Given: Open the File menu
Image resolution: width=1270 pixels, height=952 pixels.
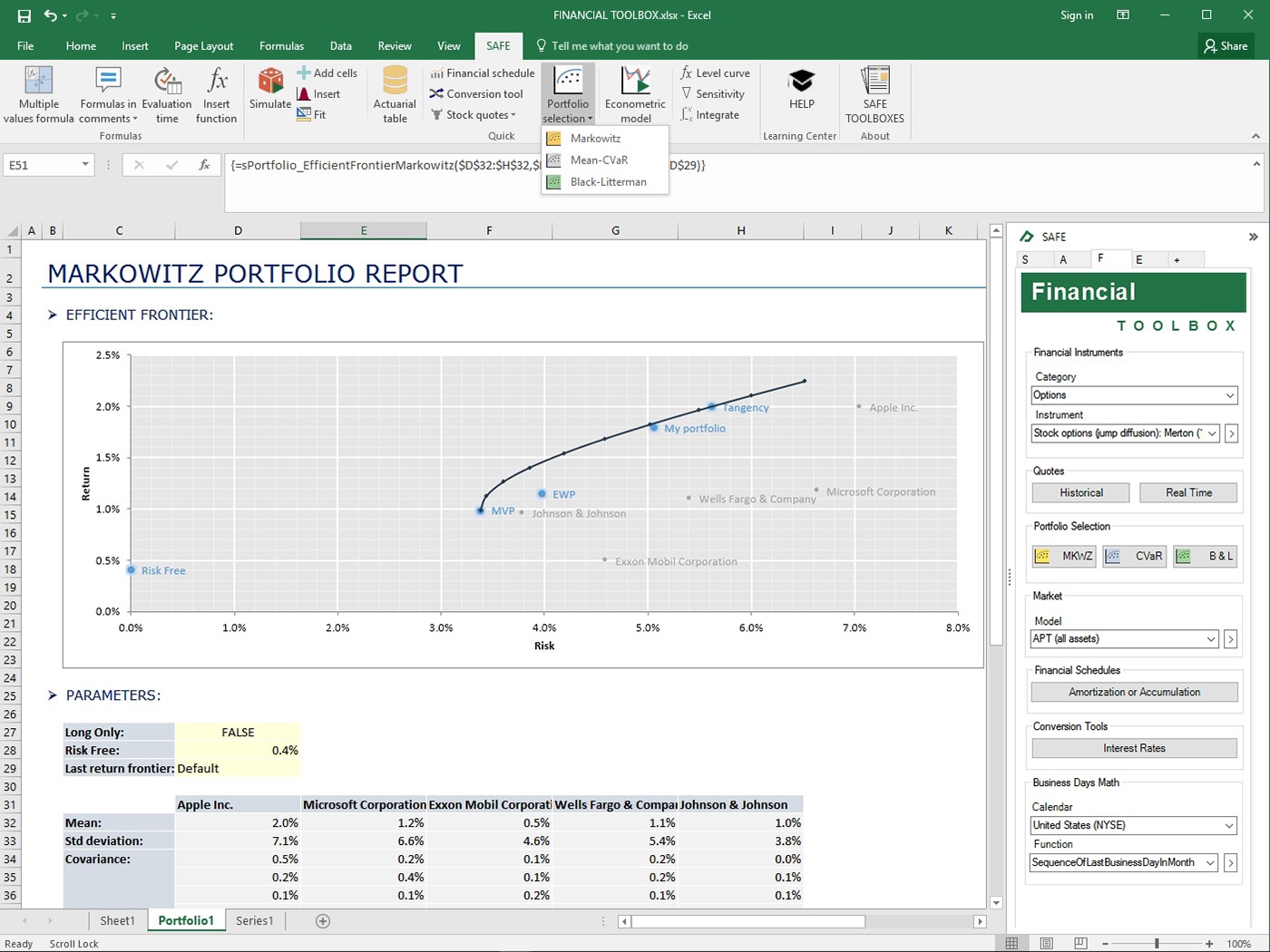Looking at the screenshot, I should pyautogui.click(x=25, y=46).
